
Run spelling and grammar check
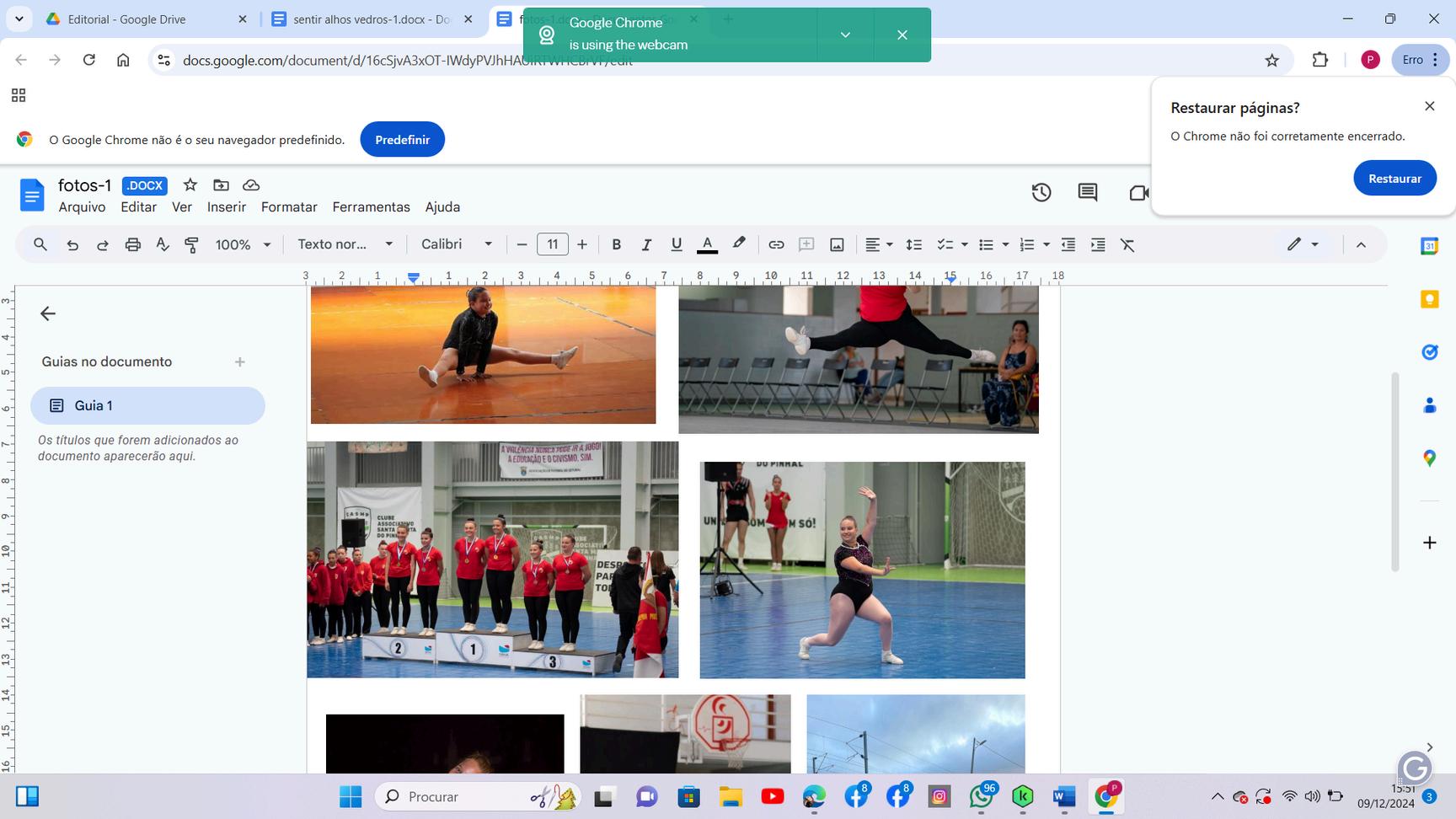163,244
